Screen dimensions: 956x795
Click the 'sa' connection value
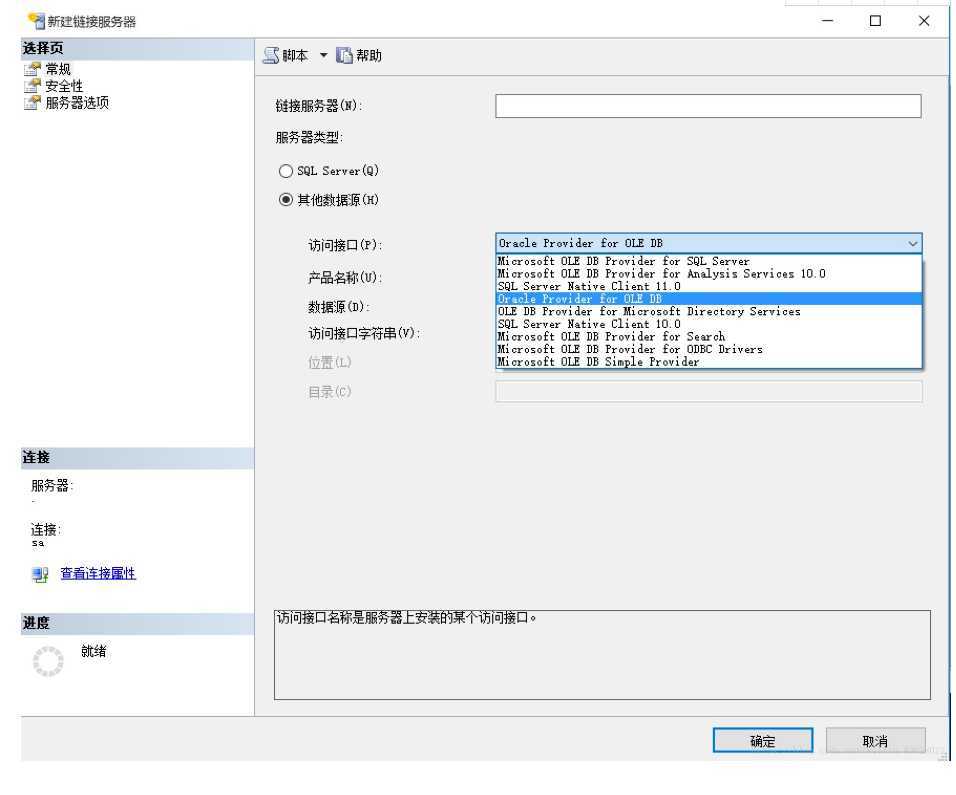[x=38, y=543]
